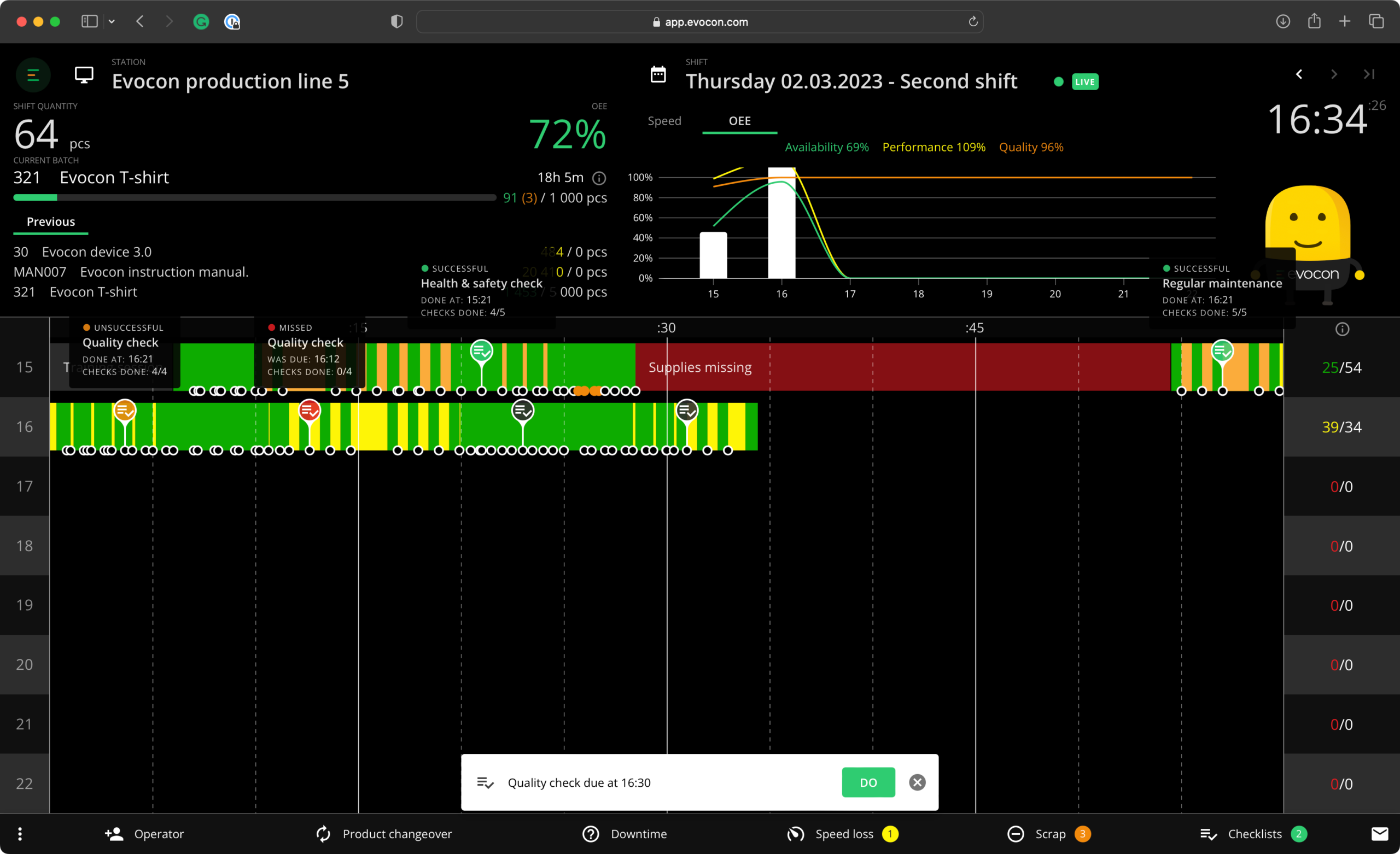Viewport: 1400px width, 854px height.
Task: Expand the Safari sidebar dropdown chevron
Action: tap(112, 21)
